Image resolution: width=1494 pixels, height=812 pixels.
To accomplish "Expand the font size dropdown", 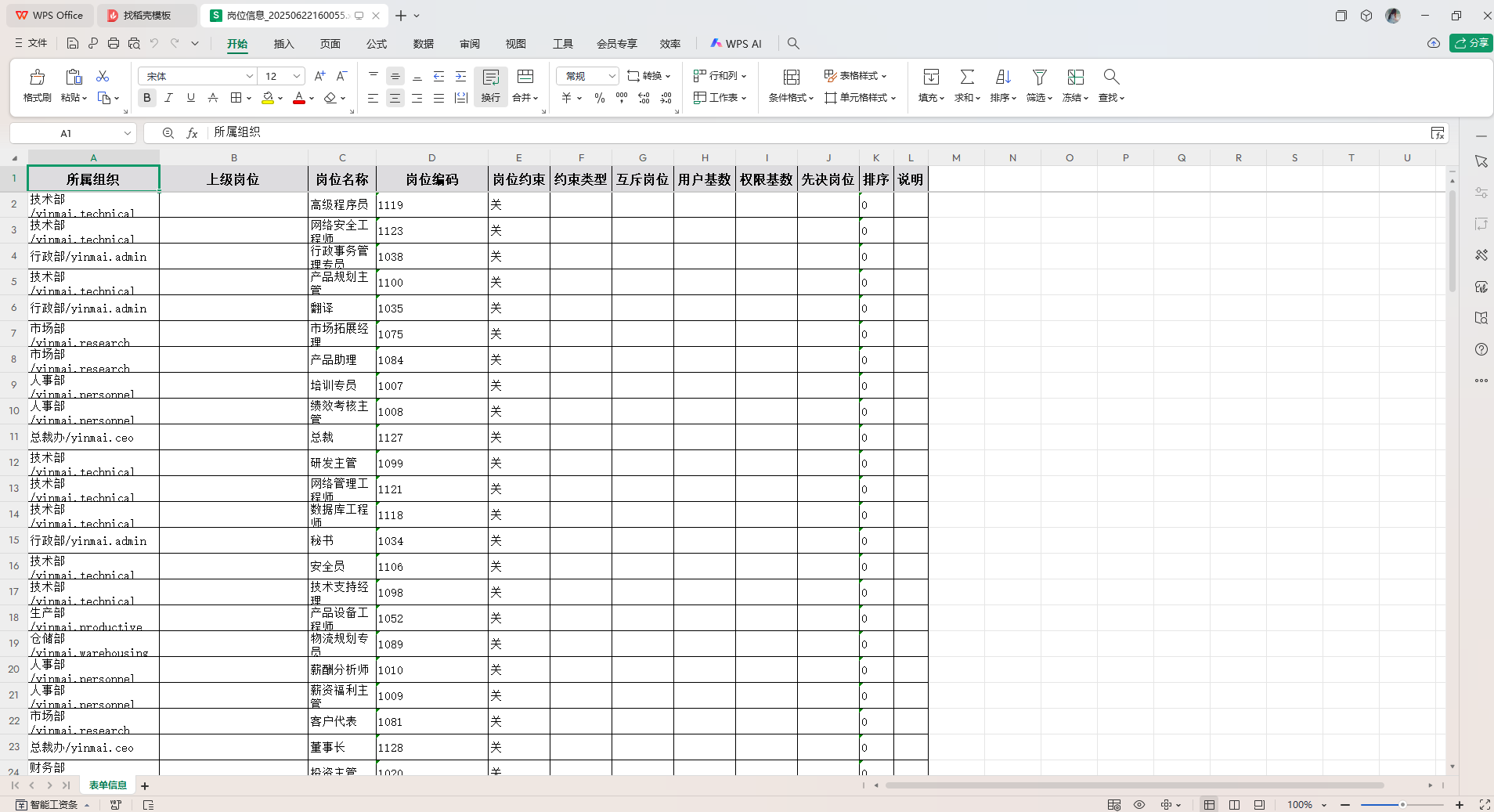I will [297, 77].
